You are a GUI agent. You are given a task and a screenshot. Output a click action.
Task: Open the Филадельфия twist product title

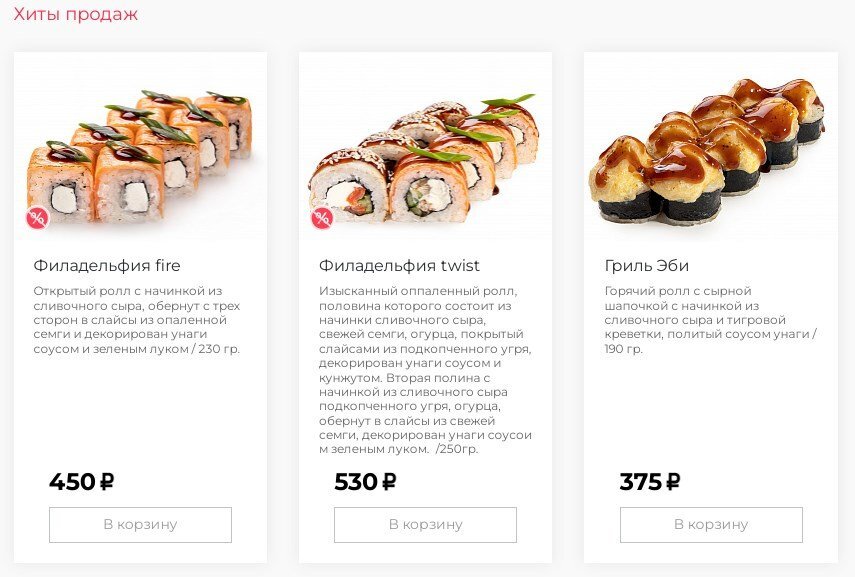coord(399,266)
